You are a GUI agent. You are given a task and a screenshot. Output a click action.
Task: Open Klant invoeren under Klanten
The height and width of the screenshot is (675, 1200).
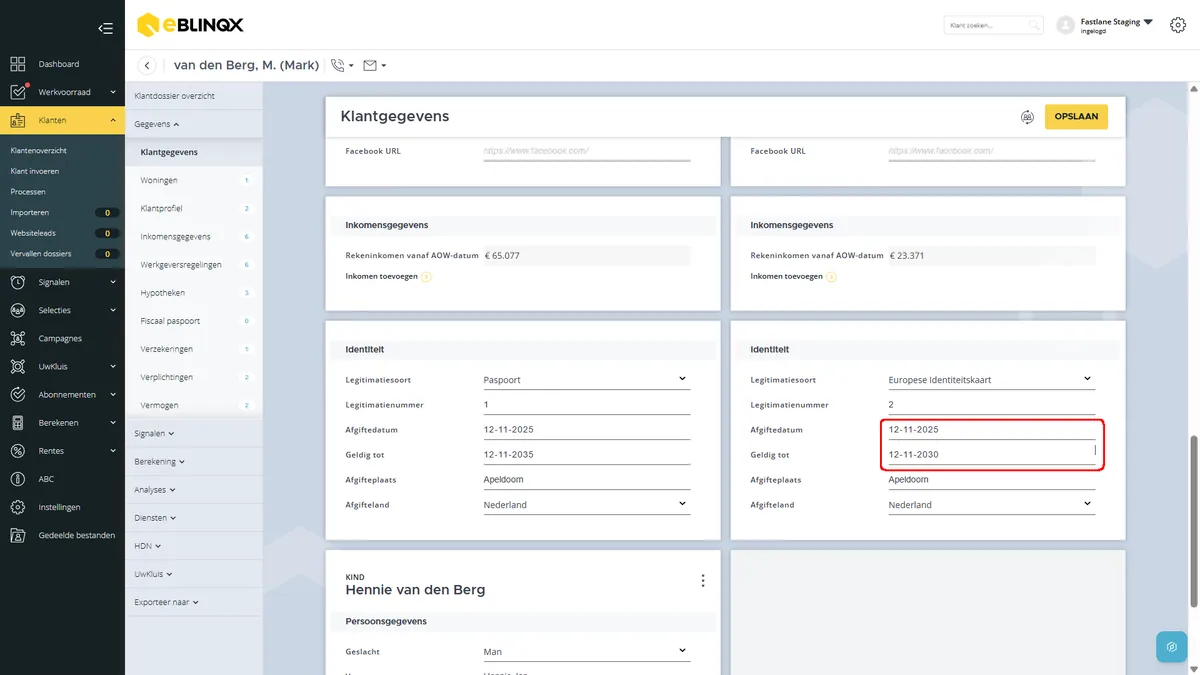point(35,171)
